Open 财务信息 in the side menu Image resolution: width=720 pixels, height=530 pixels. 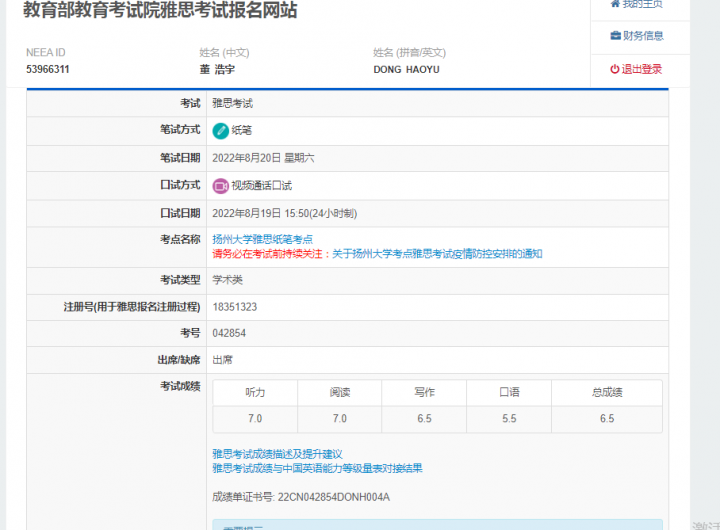pyautogui.click(x=642, y=36)
